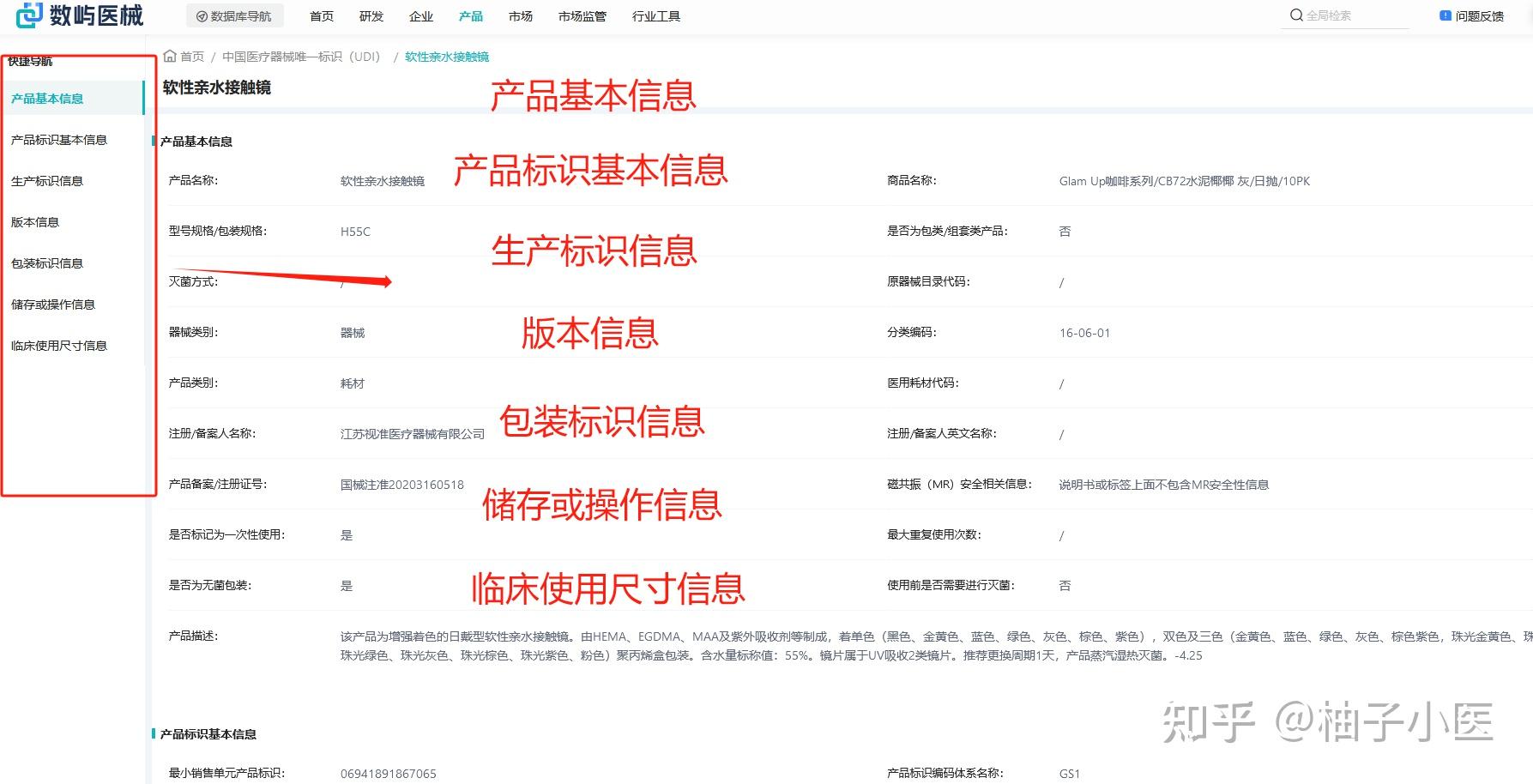
Task: Click the 首页 breadcrumb link
Action: click(x=190, y=57)
